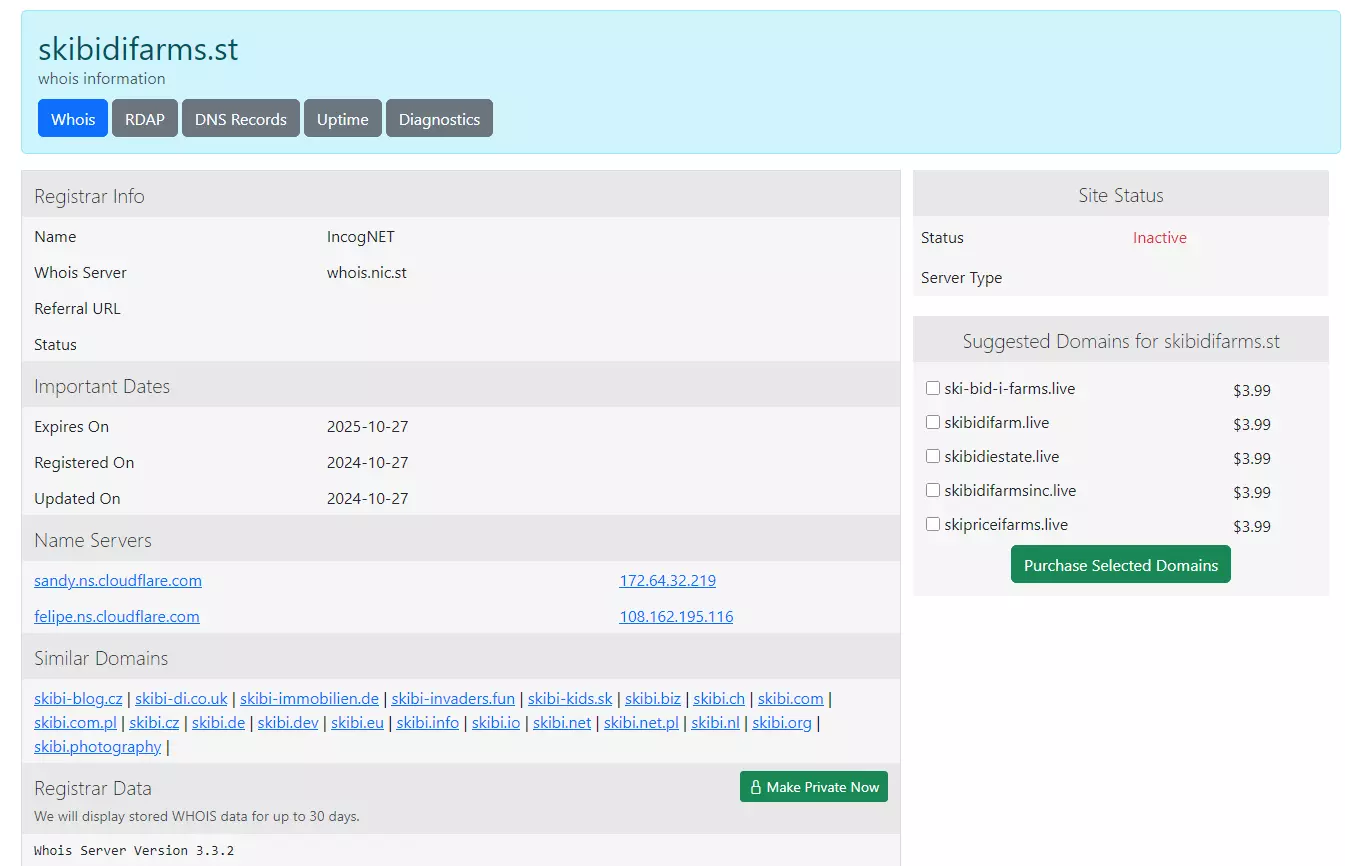This screenshot has height=866, width=1345.
Task: Click the lock icon on Make Private Now
Action: (x=756, y=787)
